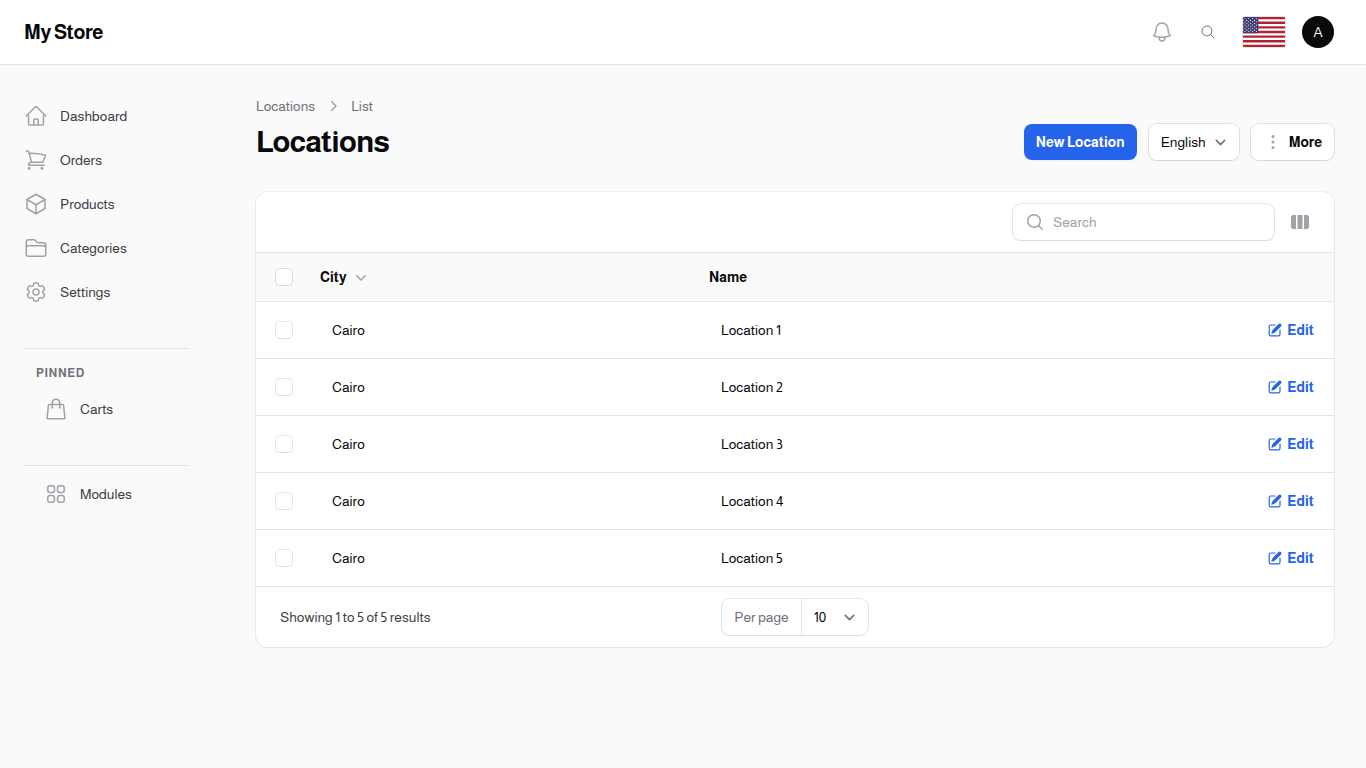Open the Orders section
Viewport: 1366px width, 768px height.
80,160
